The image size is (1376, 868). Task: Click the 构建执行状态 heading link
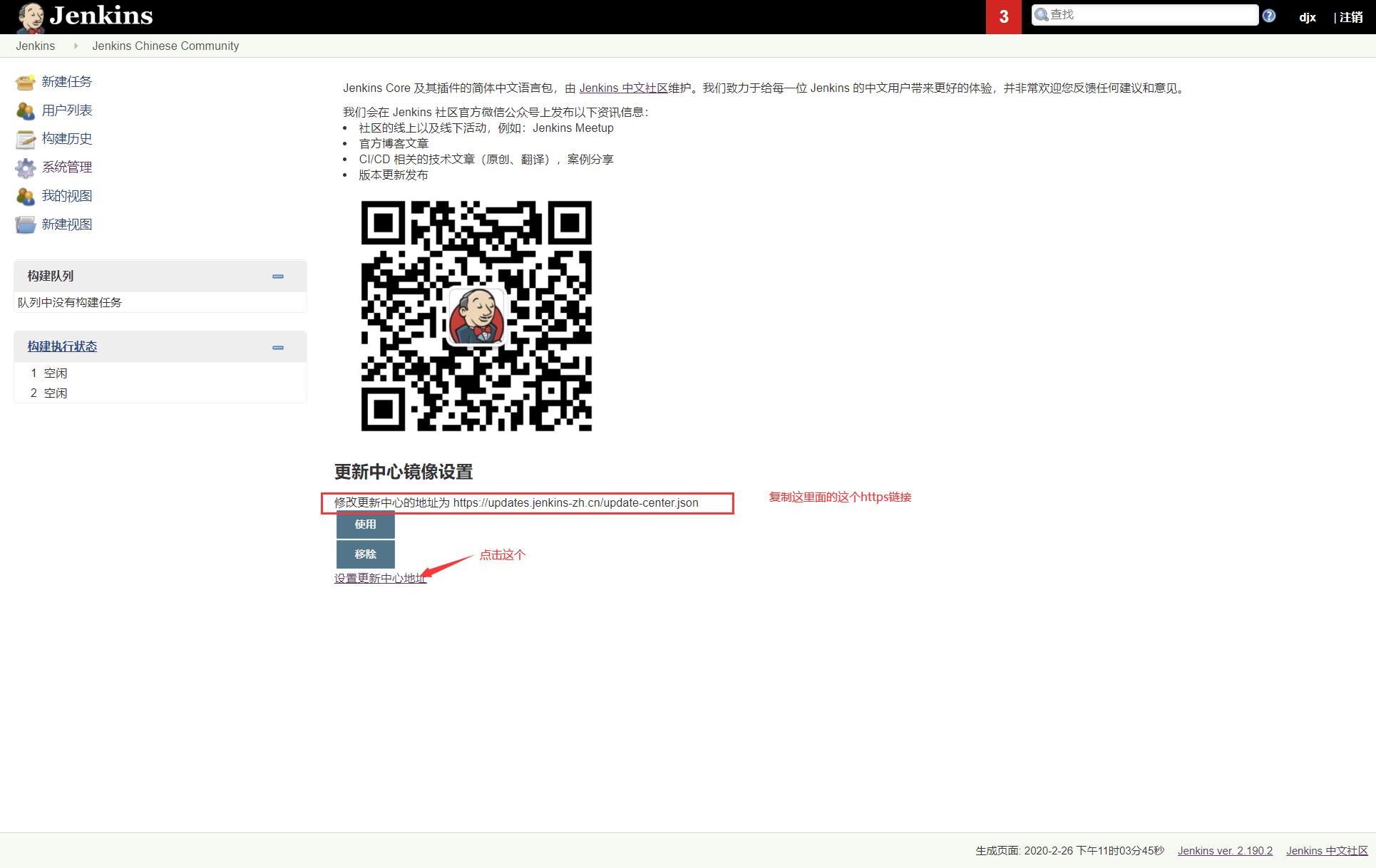click(x=62, y=346)
